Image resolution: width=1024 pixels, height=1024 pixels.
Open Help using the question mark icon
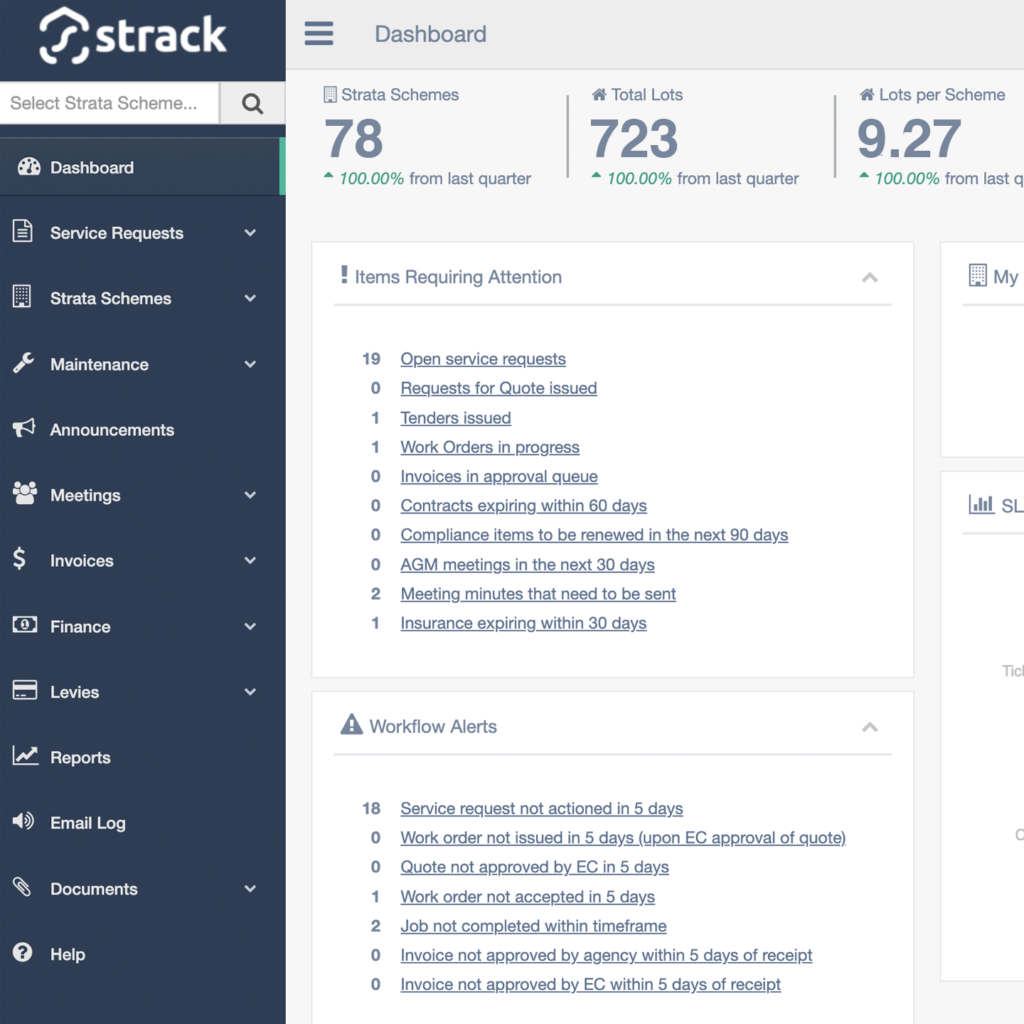(24, 953)
